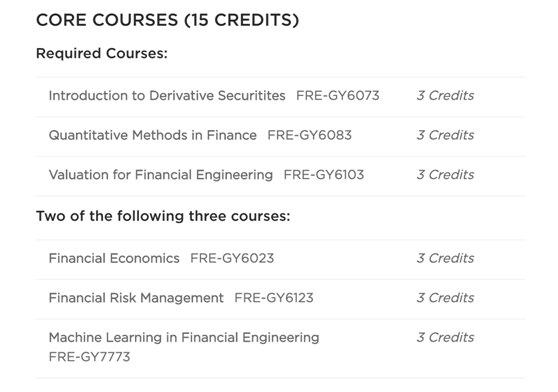Viewport: 558px width, 392px height.
Task: Open Machine Learning in Financial Engineering course
Action: point(184,338)
